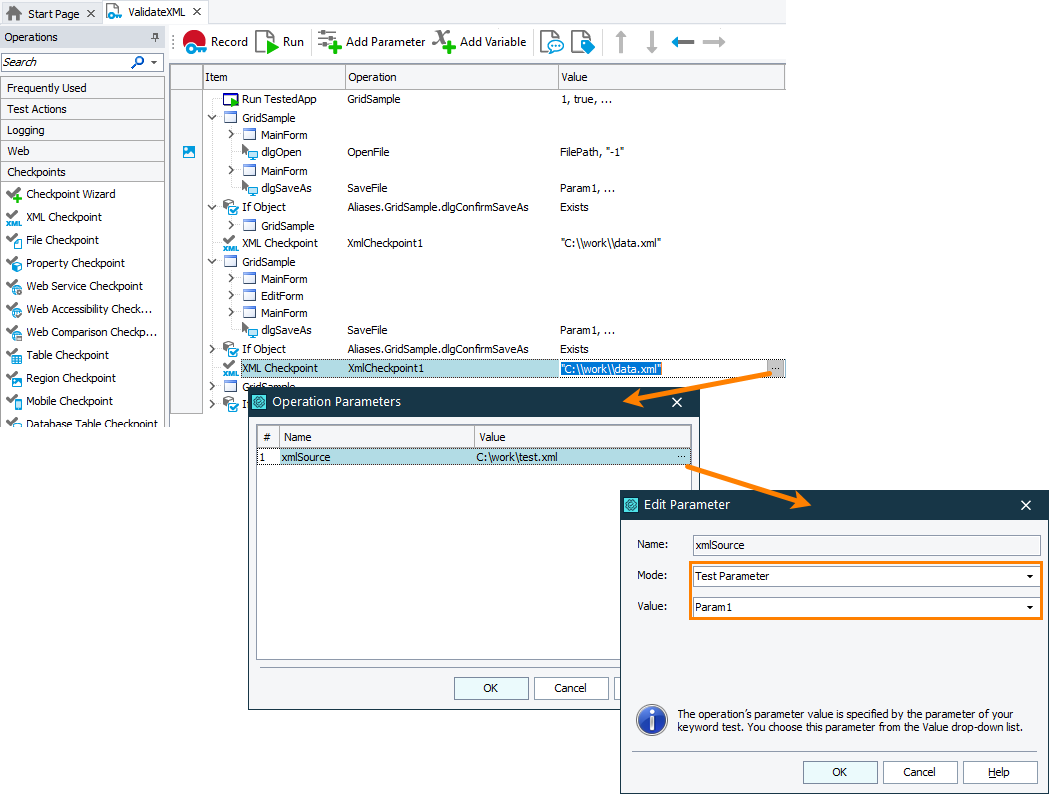Click Cancel in Operation Parameters dialog
The height and width of the screenshot is (794, 1049).
click(x=571, y=688)
